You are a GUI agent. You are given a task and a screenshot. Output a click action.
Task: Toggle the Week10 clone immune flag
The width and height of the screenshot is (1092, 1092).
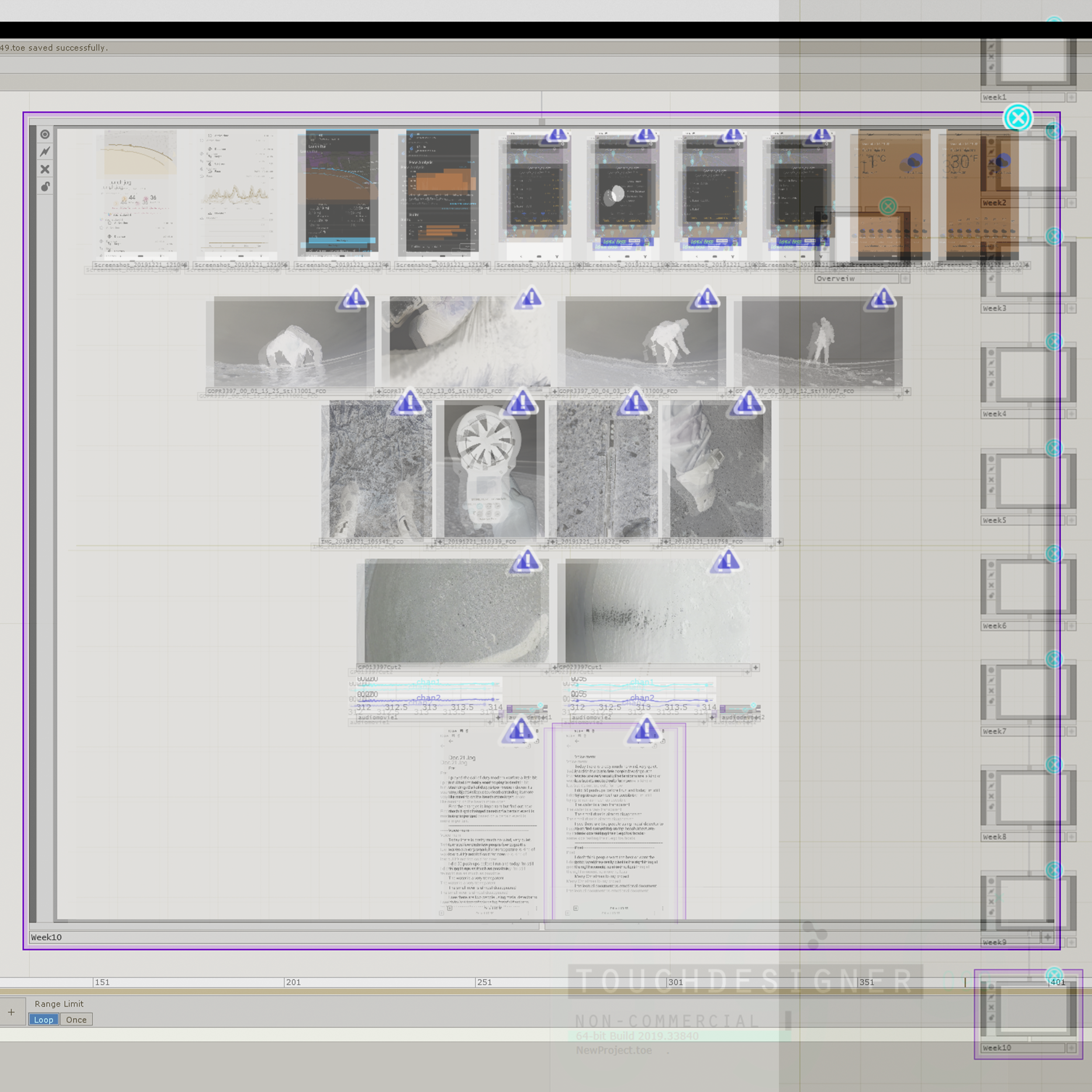coord(45,152)
